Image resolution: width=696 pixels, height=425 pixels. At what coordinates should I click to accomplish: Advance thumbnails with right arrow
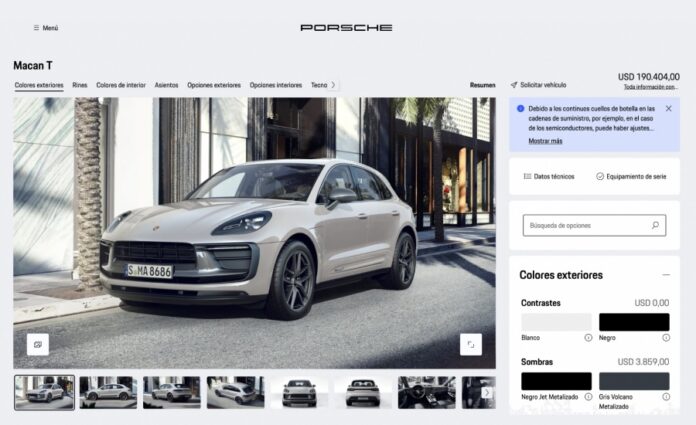pos(487,393)
